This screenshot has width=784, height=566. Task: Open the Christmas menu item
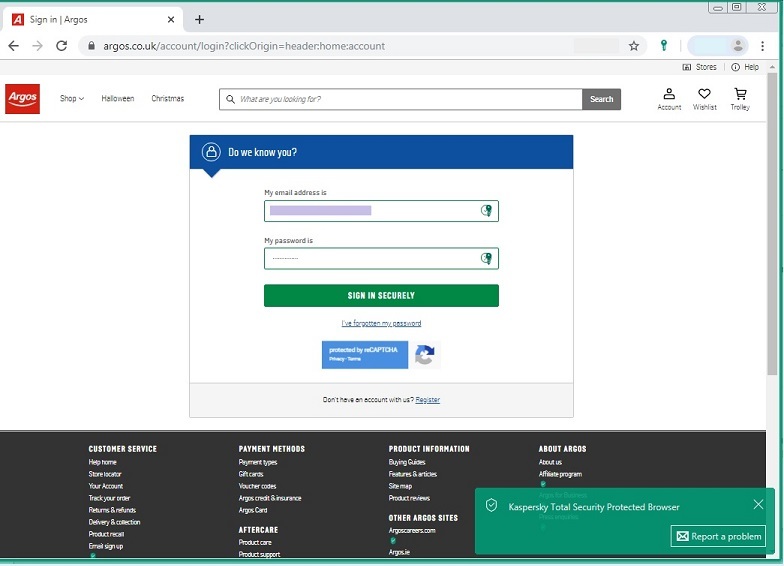tap(168, 98)
